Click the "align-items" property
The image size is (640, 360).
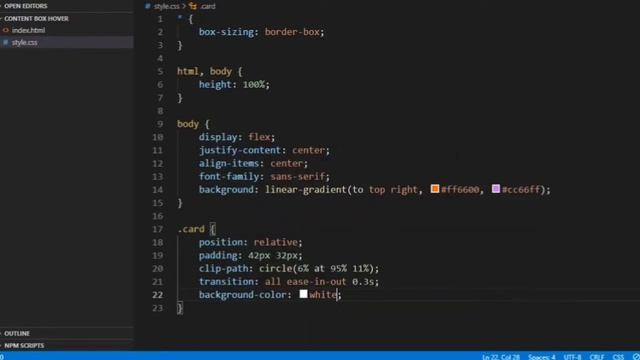coord(229,163)
